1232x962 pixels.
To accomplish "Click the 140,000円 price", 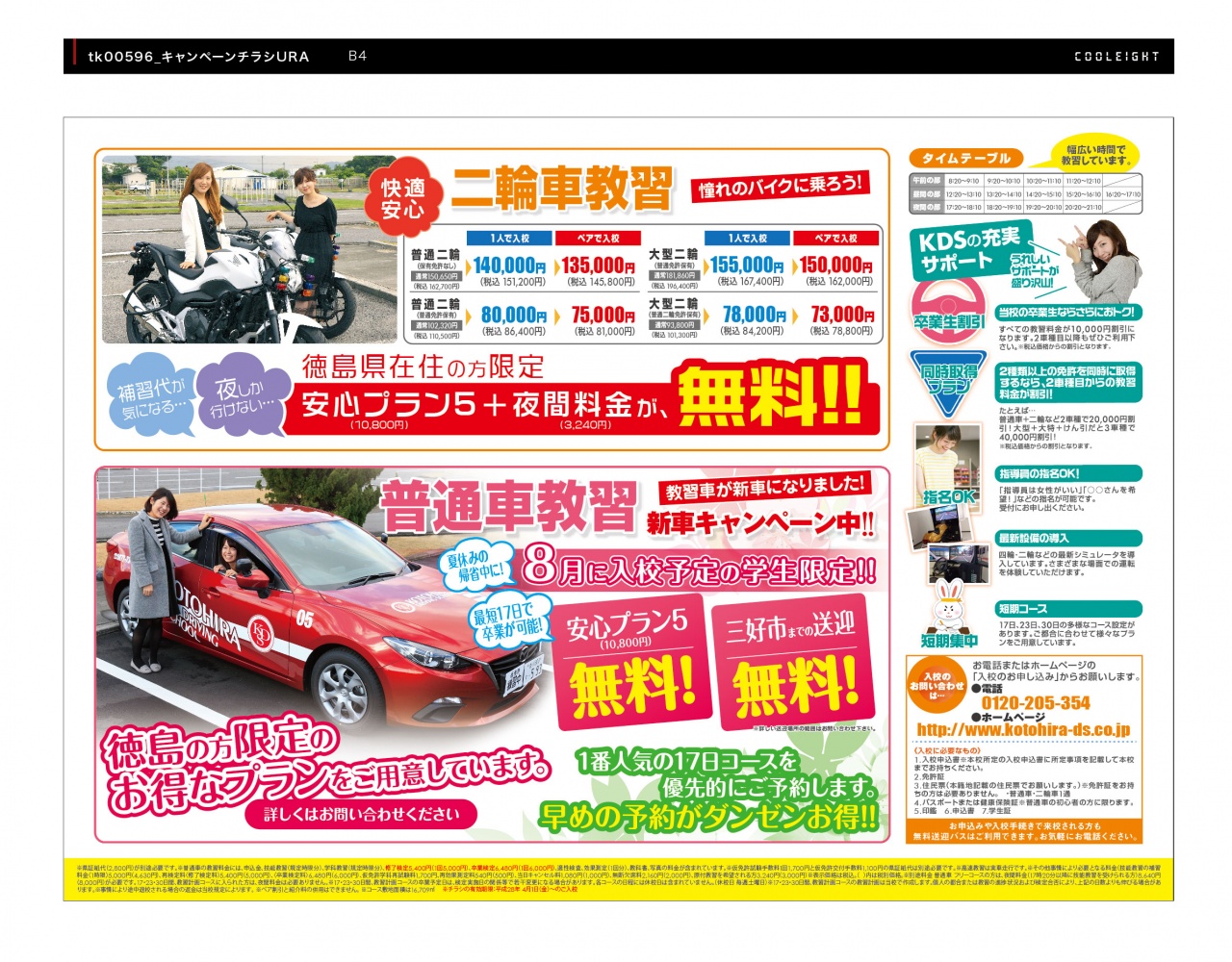I will tap(509, 265).
